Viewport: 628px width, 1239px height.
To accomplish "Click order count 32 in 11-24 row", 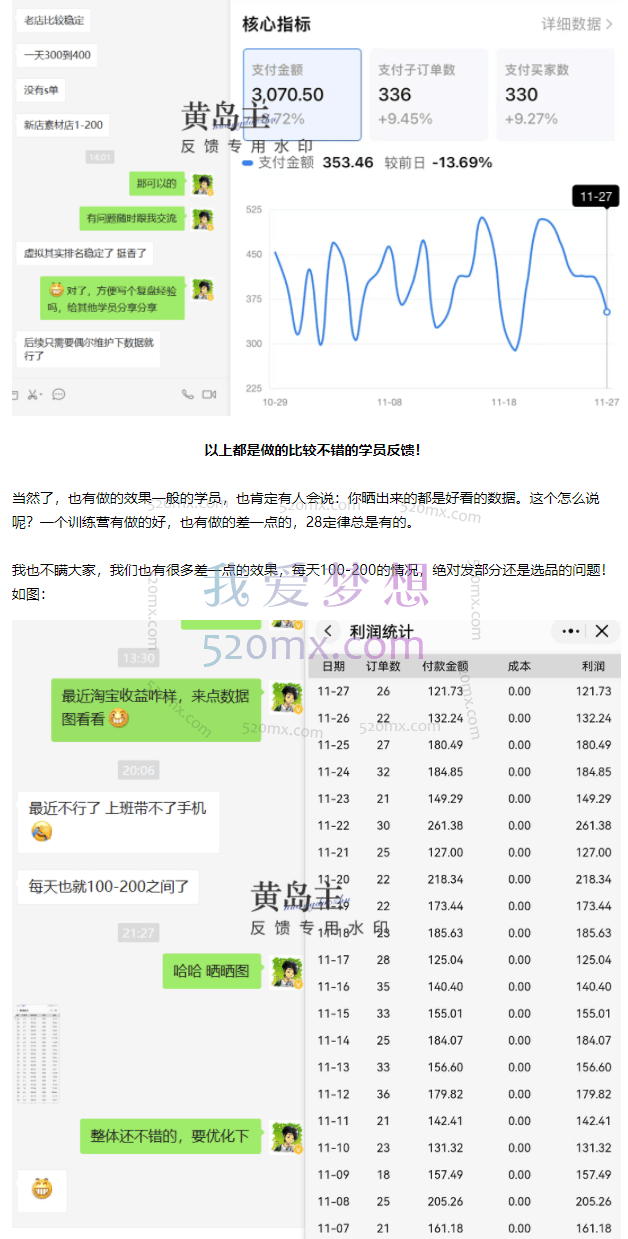I will pyautogui.click(x=383, y=772).
